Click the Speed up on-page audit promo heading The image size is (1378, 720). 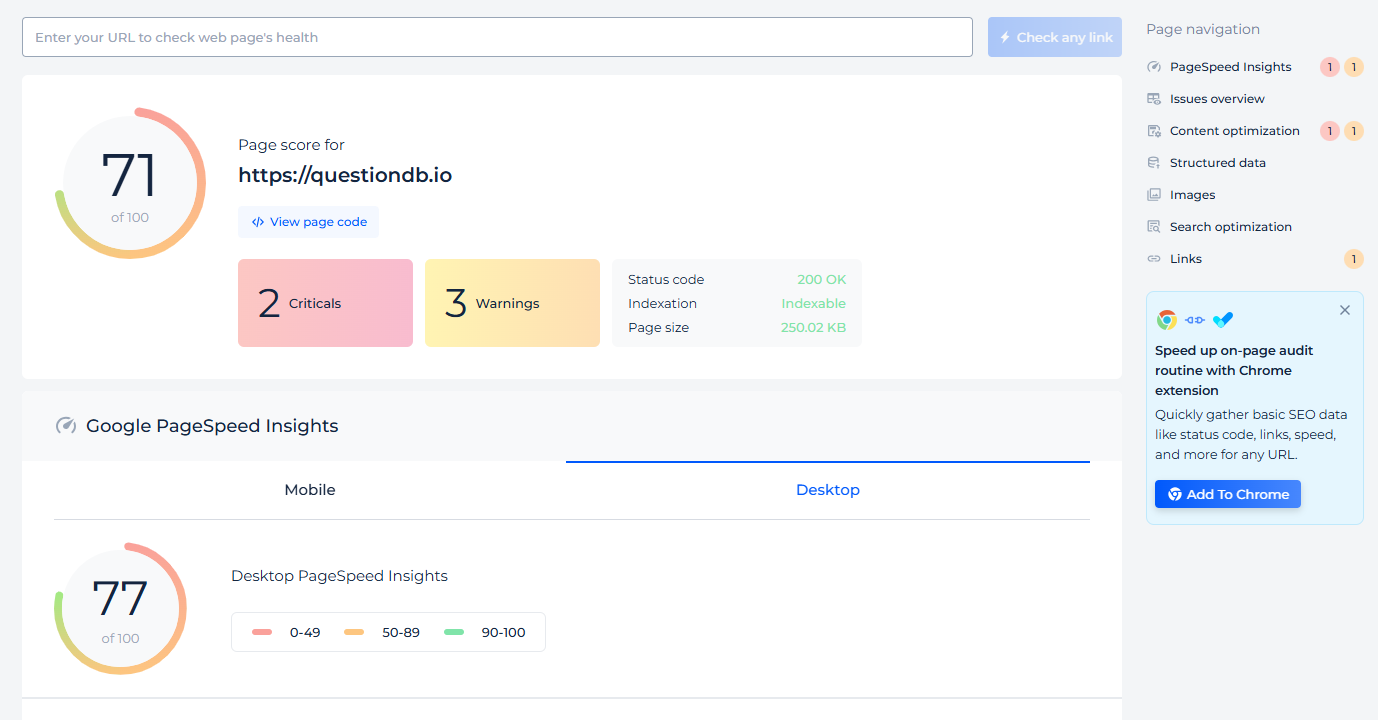point(1234,370)
